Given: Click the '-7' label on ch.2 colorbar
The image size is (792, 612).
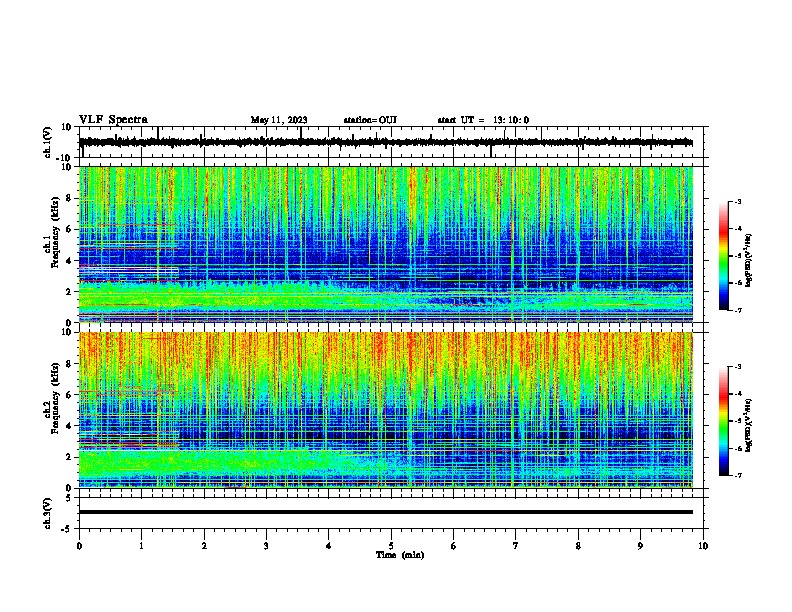Looking at the screenshot, I should pos(737,476).
